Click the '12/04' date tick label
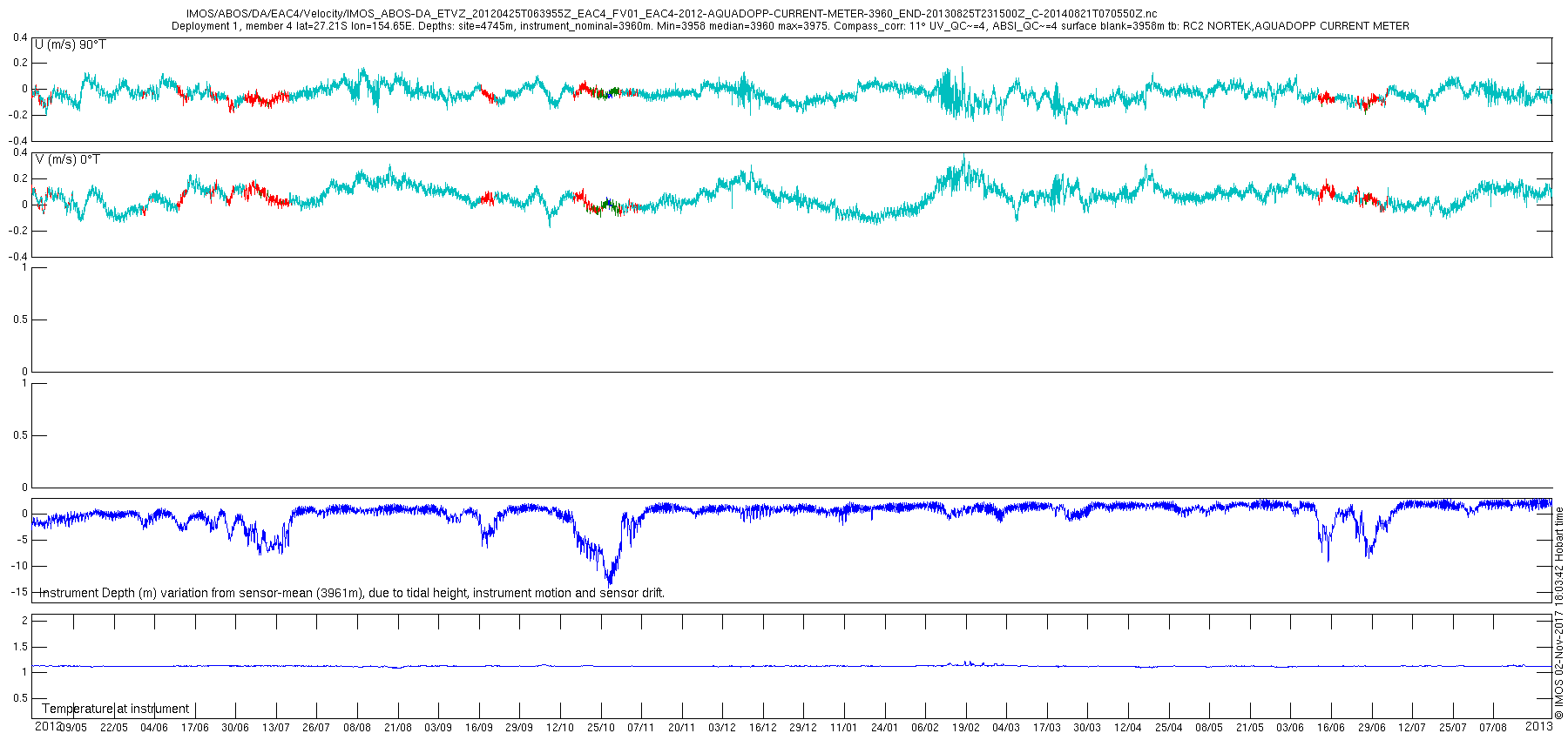Screen dimensions: 1568x740 (1128, 728)
